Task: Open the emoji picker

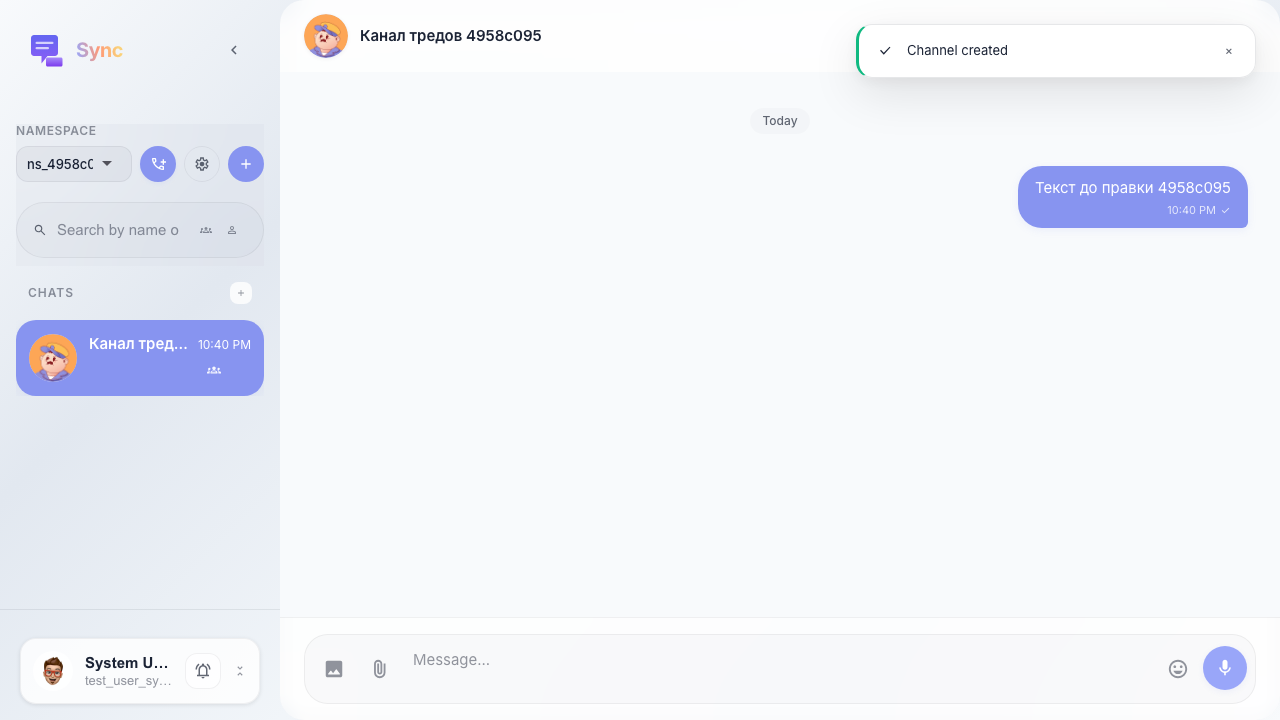Action: point(1178,669)
